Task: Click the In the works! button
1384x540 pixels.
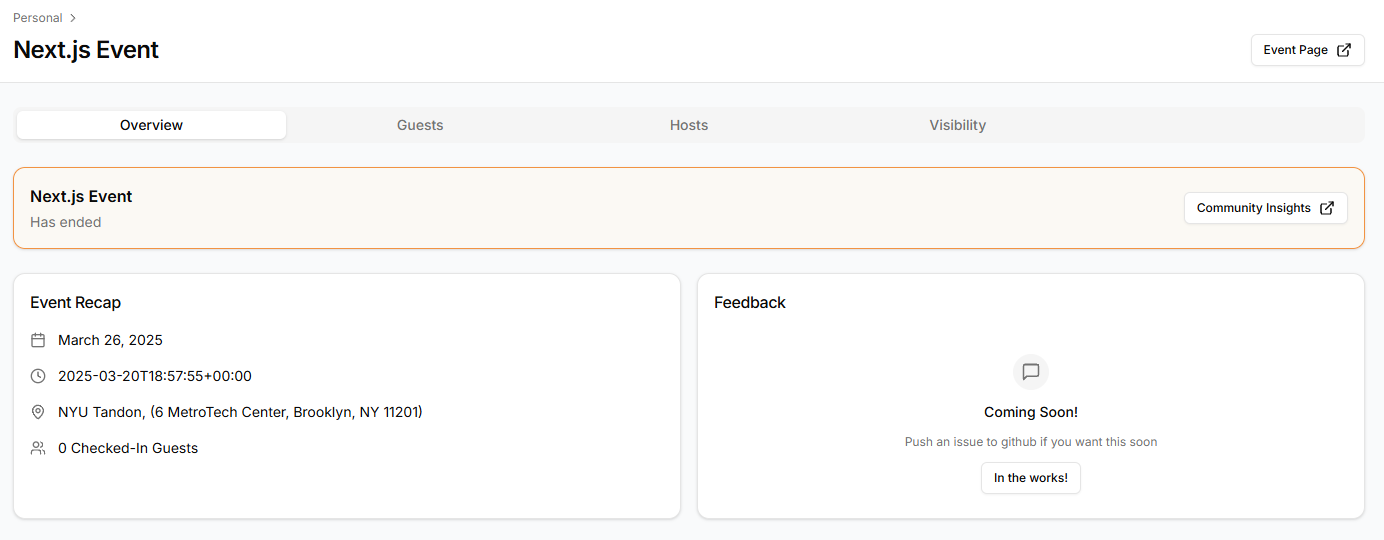Action: (x=1031, y=478)
